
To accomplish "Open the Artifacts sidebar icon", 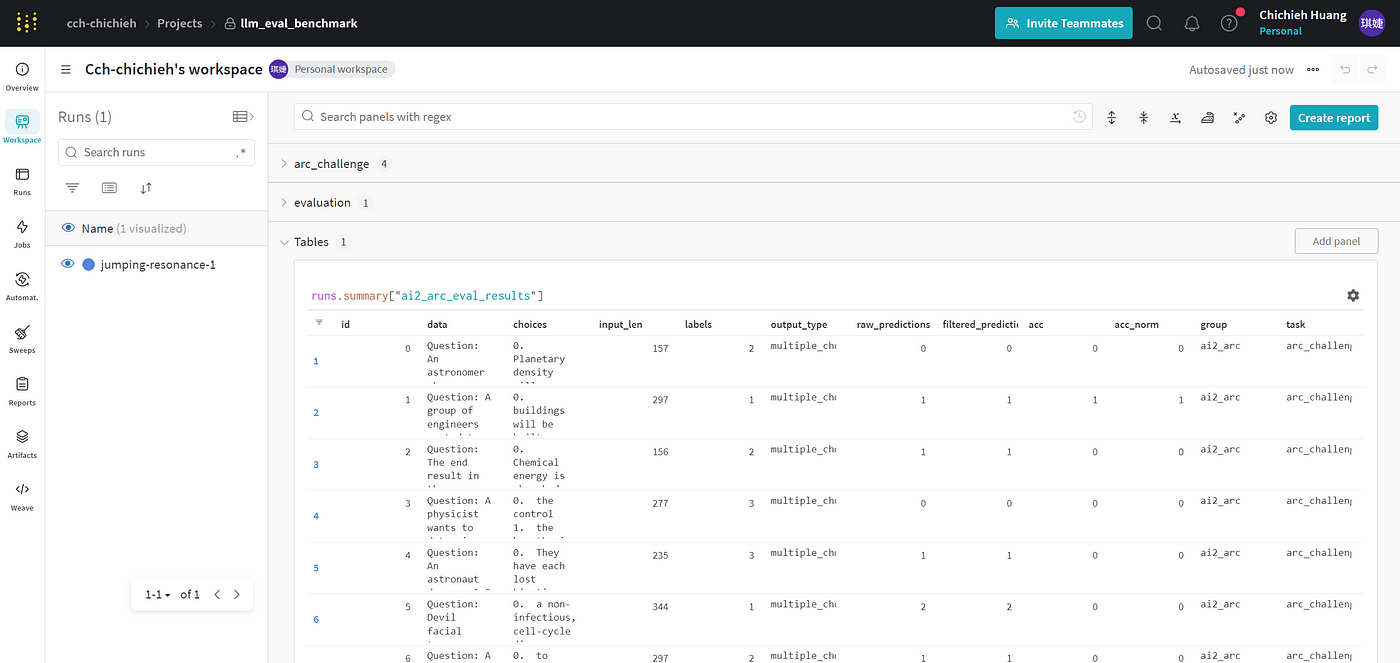I will click(x=22, y=443).
